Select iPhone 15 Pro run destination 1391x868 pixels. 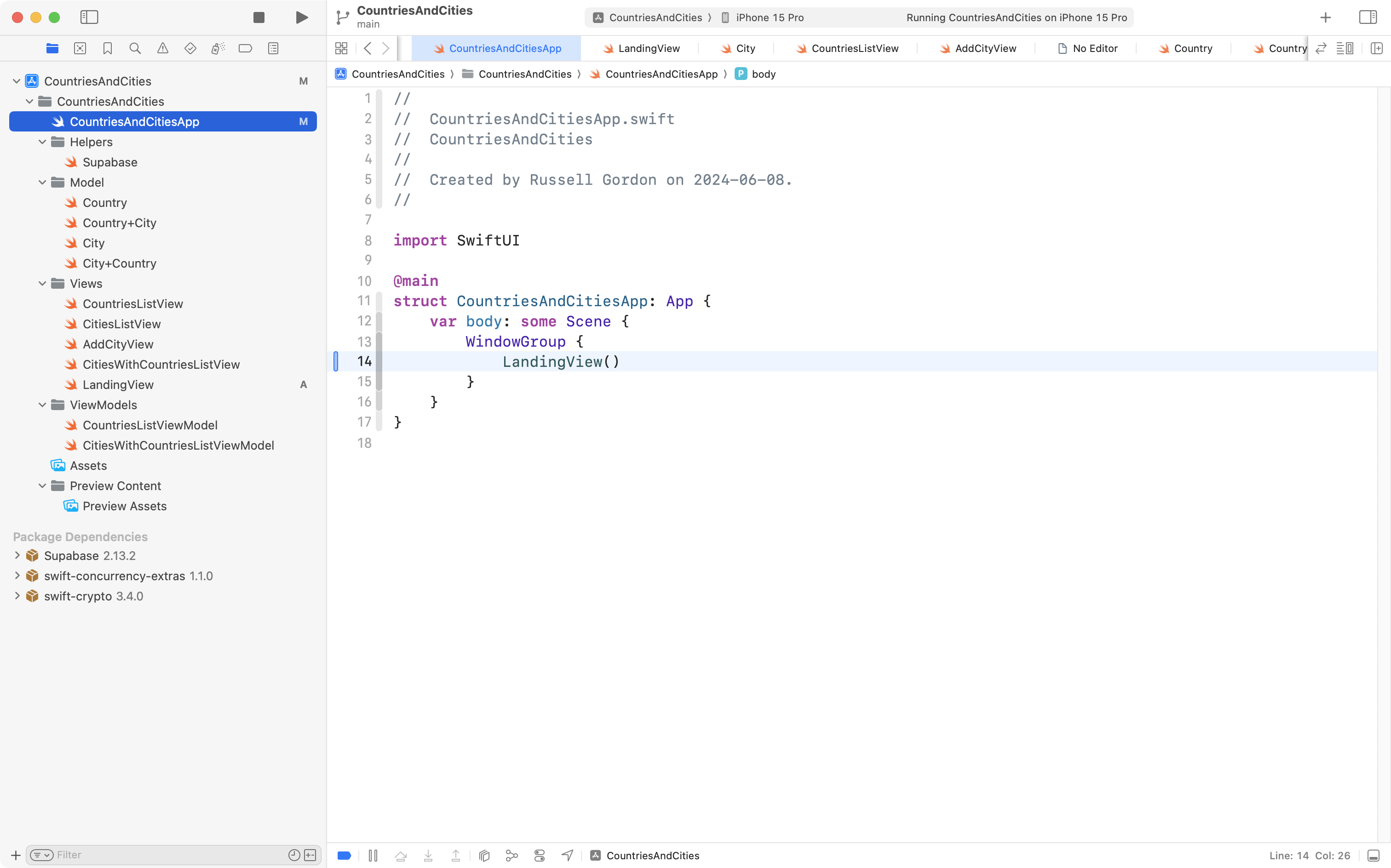(x=769, y=17)
